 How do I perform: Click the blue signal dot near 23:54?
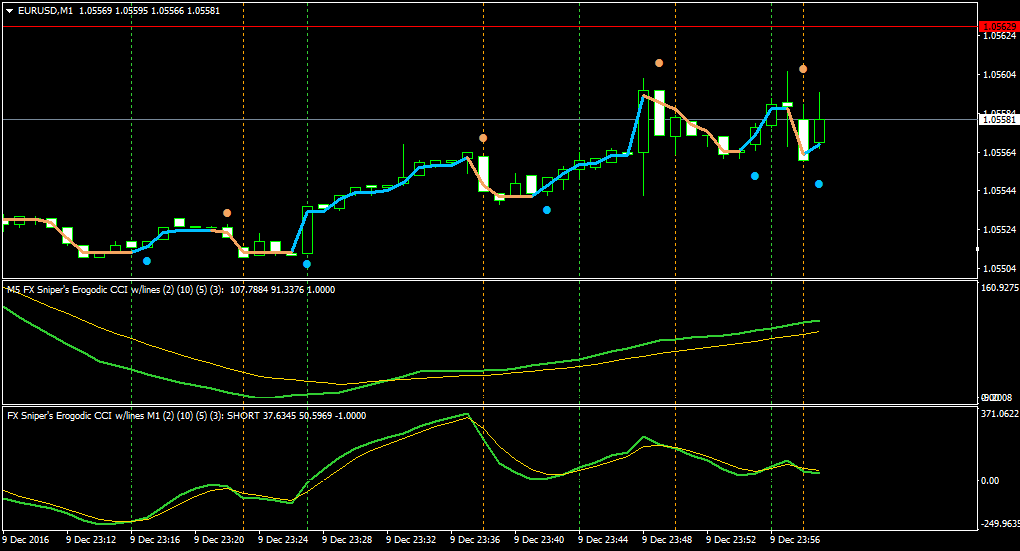coord(755,176)
